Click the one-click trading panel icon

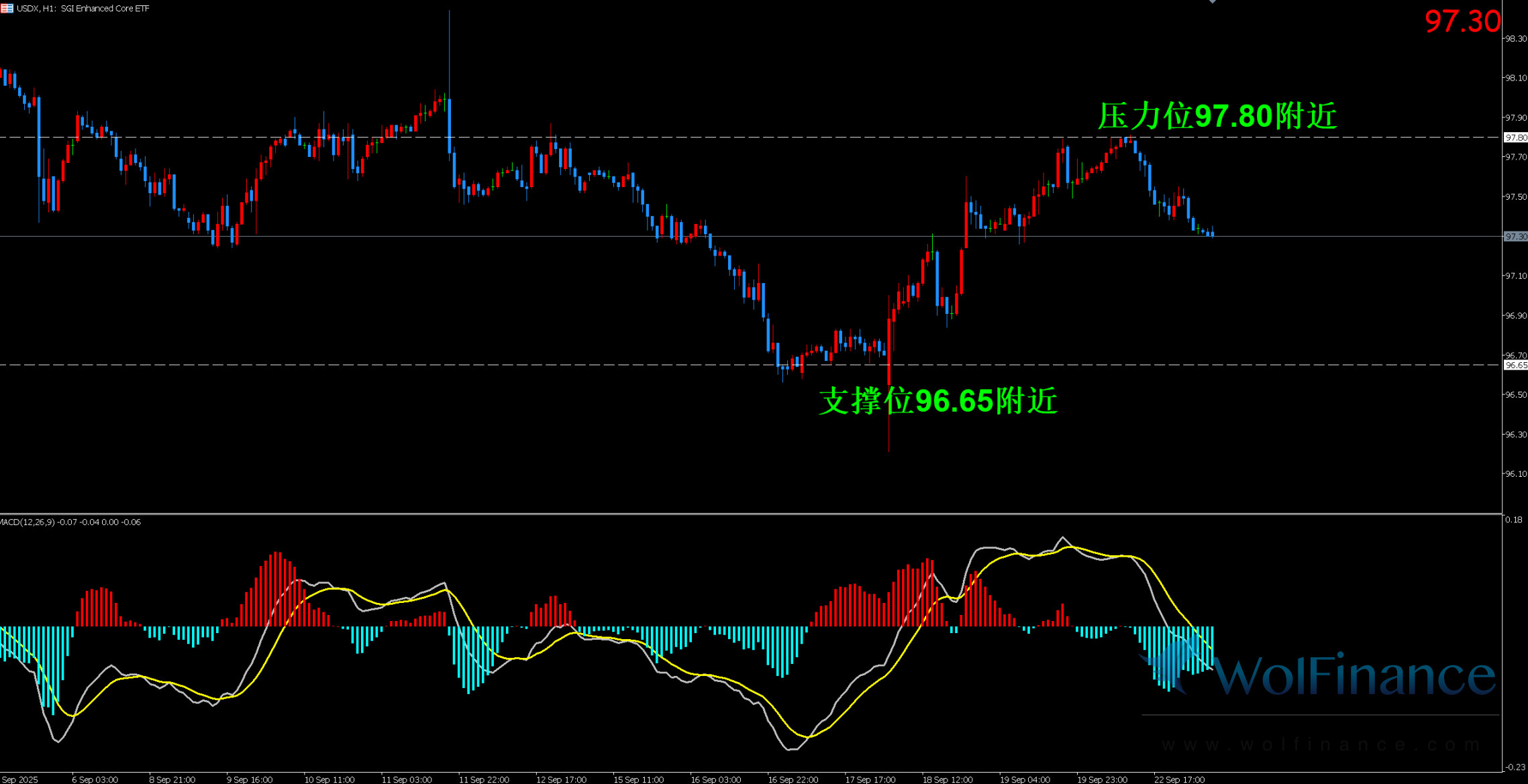point(7,8)
